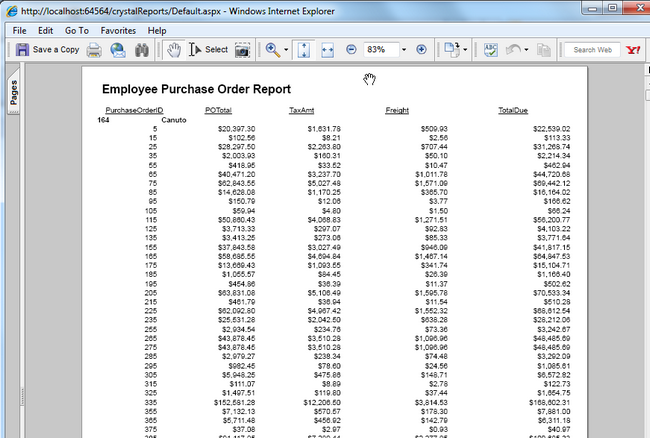Screen dimensions: 650x438
Task: Open the Favorites menu
Action: click(118, 31)
